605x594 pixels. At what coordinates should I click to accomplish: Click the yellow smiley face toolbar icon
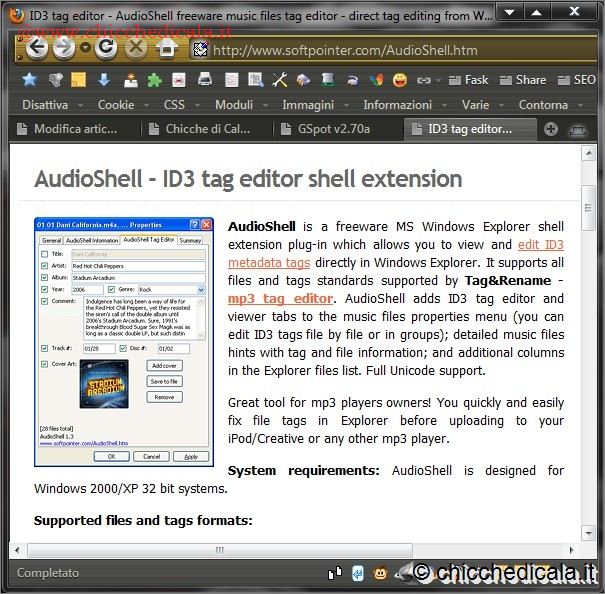[x=400, y=80]
